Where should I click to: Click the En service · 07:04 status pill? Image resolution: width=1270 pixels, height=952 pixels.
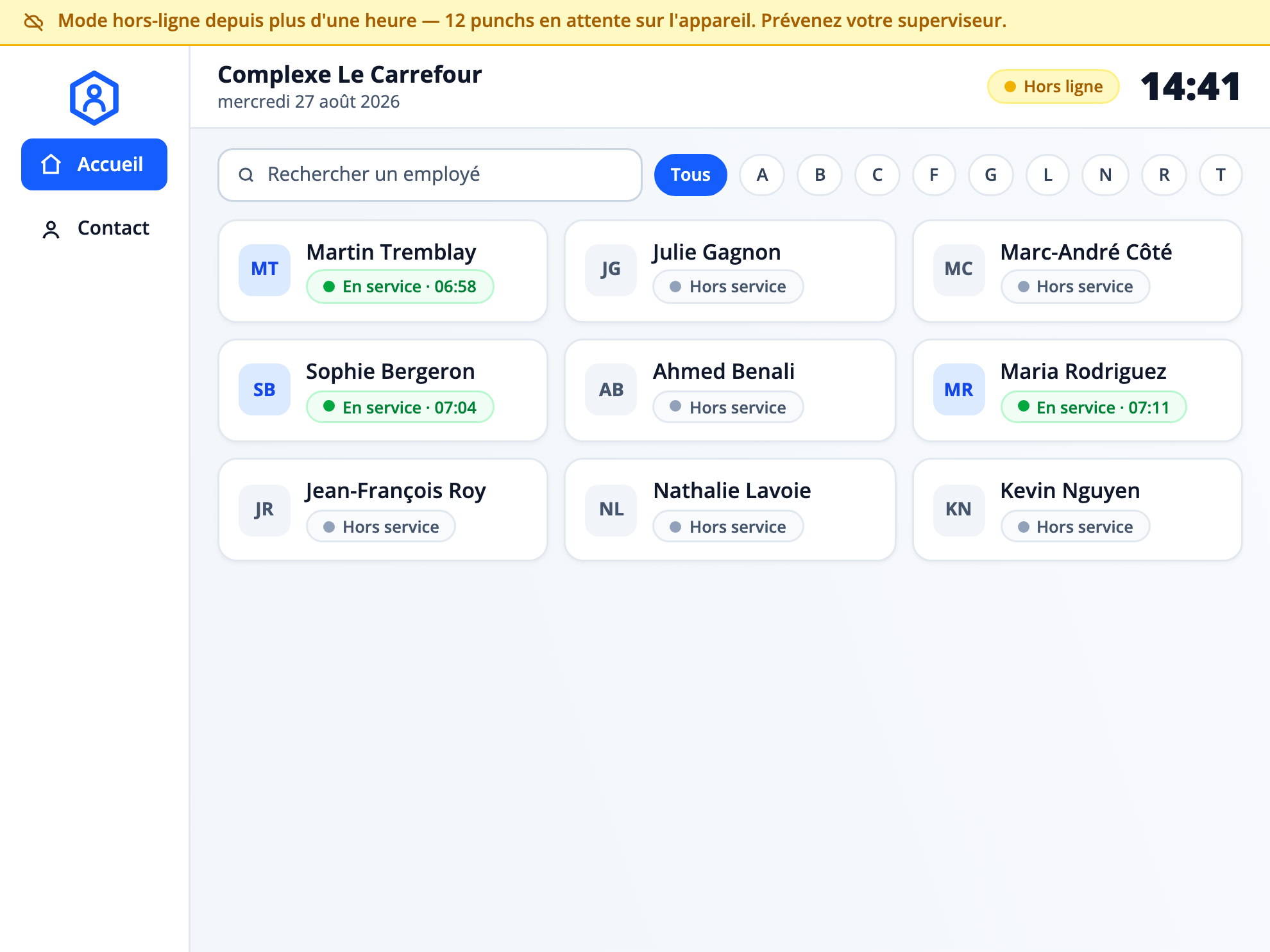pyautogui.click(x=400, y=407)
